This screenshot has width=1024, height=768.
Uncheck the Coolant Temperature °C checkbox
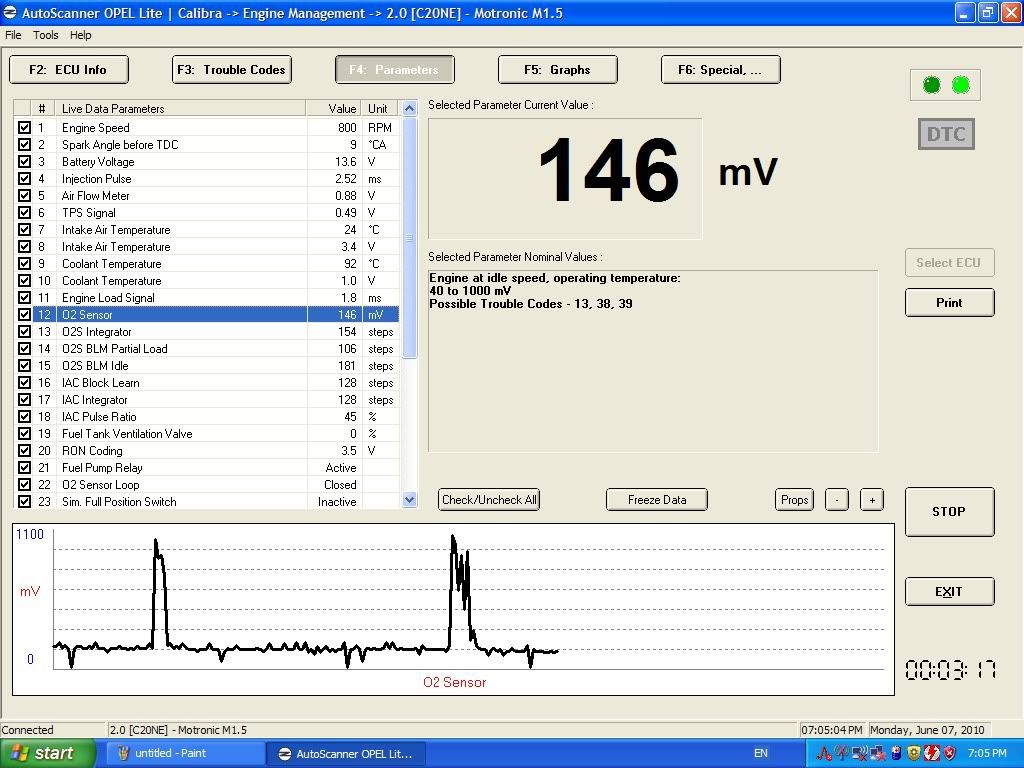tap(24, 264)
